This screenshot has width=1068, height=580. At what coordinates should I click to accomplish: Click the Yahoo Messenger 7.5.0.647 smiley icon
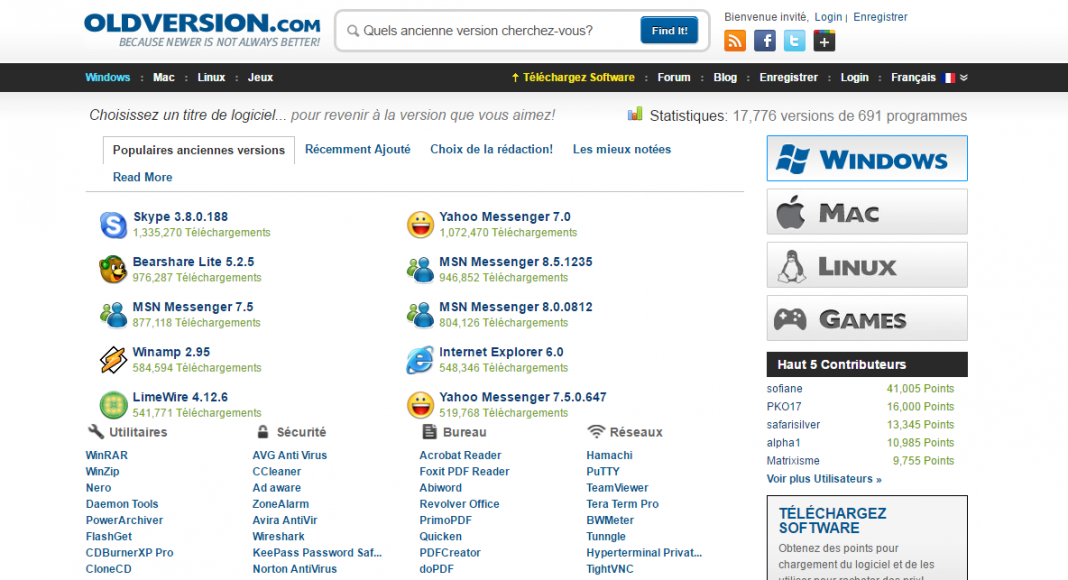tap(420, 405)
